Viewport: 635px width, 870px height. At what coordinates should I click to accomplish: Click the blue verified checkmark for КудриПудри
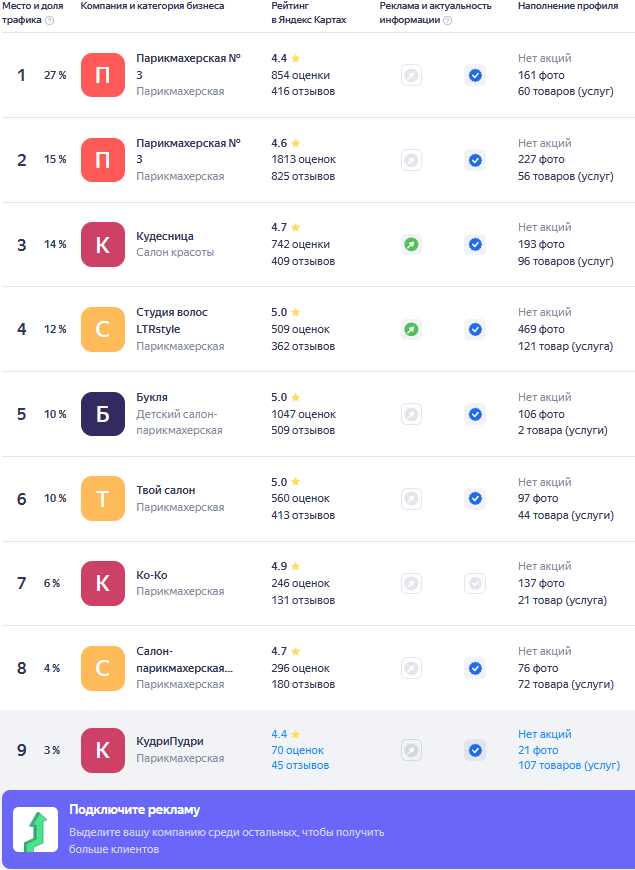[x=475, y=750]
